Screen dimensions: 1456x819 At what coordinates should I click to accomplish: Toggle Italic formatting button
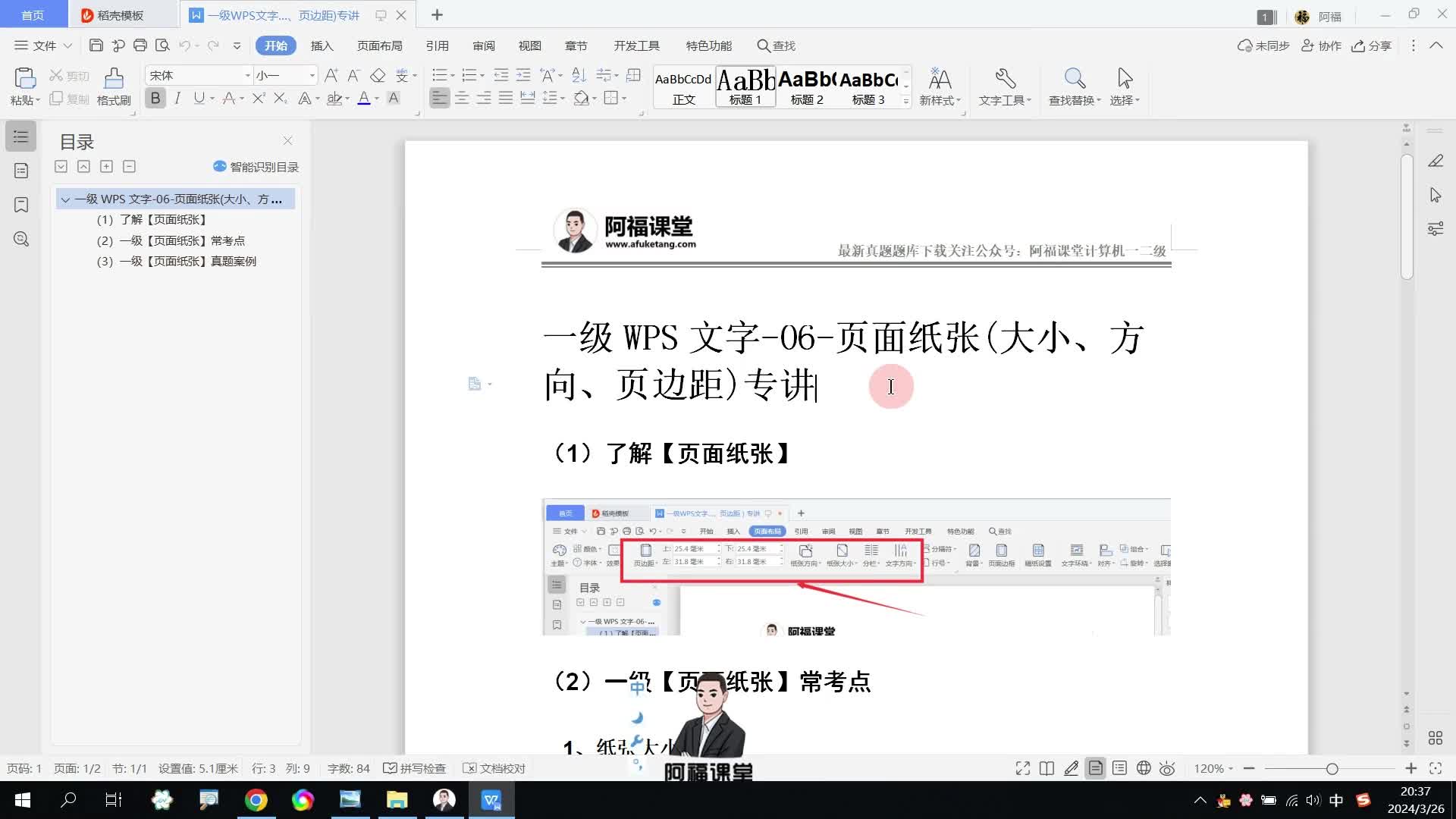click(x=177, y=99)
